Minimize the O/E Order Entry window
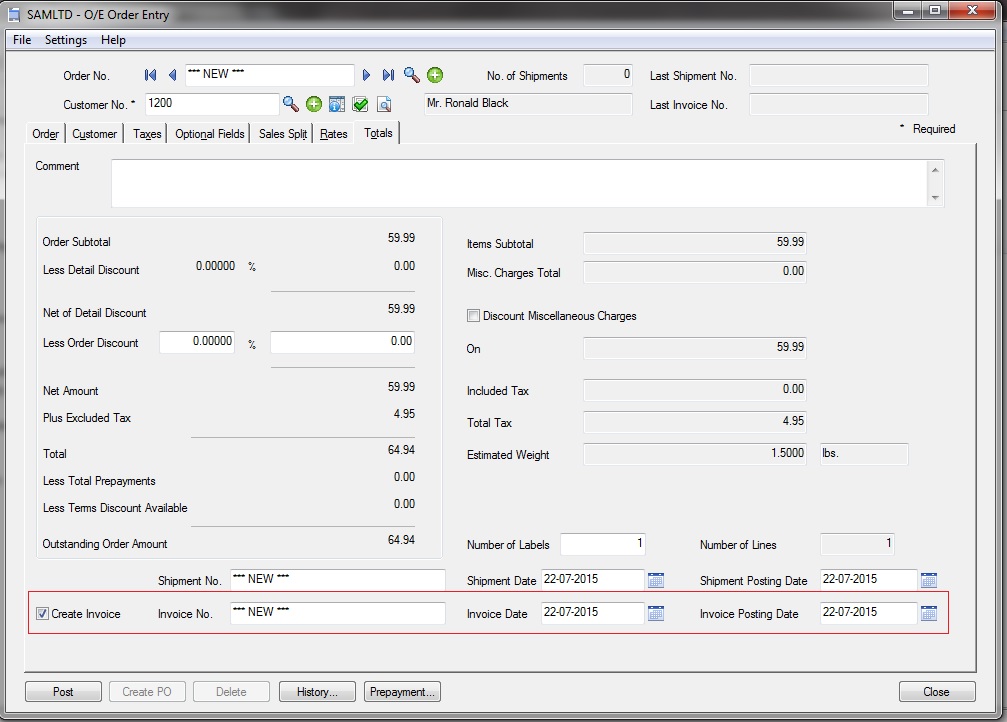This screenshot has height=722, width=1007. pyautogui.click(x=907, y=11)
